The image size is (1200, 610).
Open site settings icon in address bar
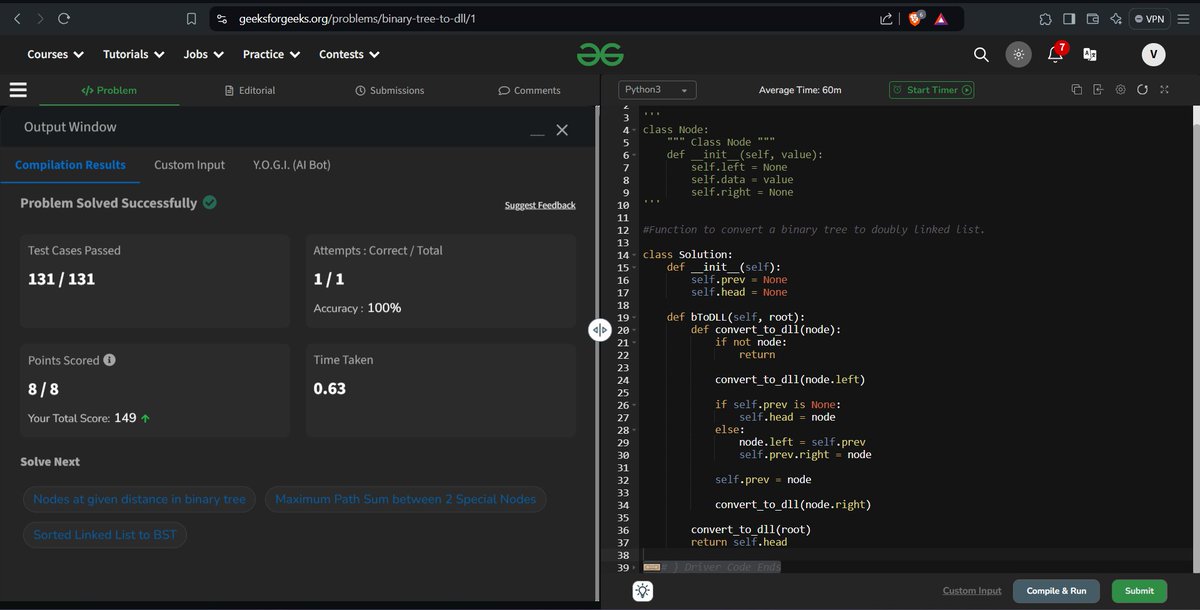pyautogui.click(x=221, y=19)
